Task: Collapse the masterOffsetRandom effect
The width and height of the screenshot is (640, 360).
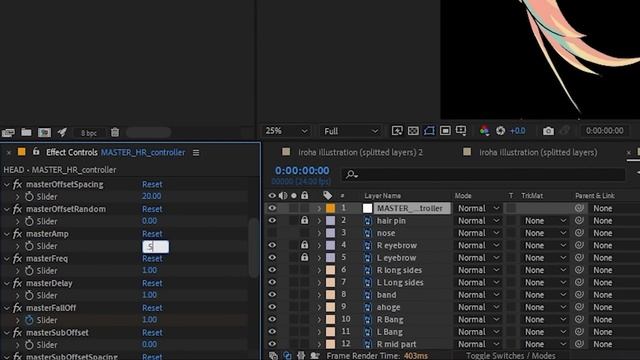Action: coord(7,210)
